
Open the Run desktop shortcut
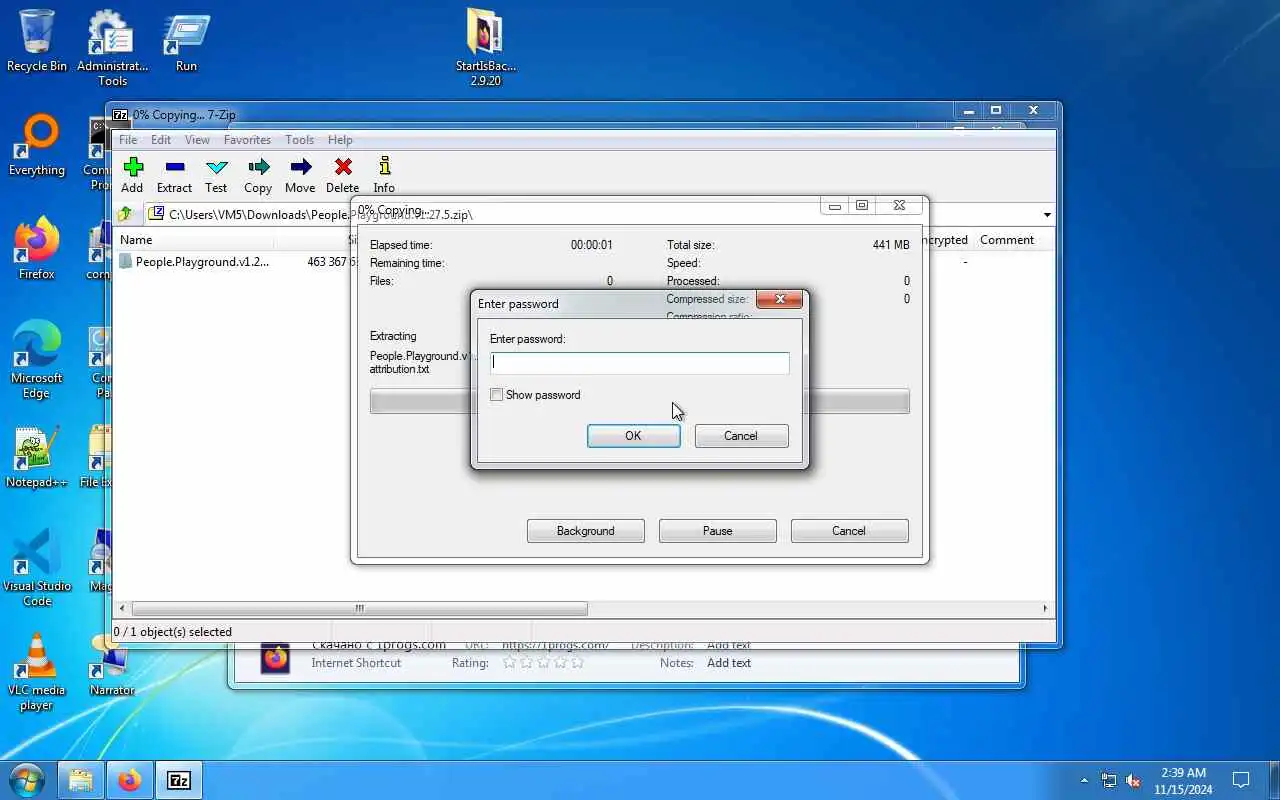pos(186,41)
